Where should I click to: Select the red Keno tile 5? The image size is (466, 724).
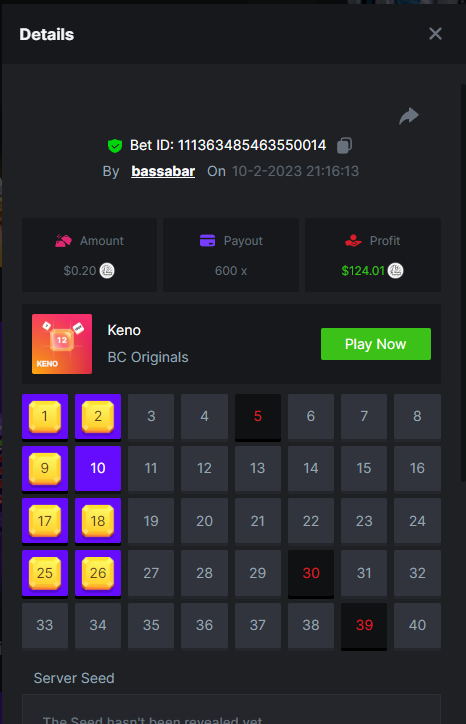pos(258,416)
